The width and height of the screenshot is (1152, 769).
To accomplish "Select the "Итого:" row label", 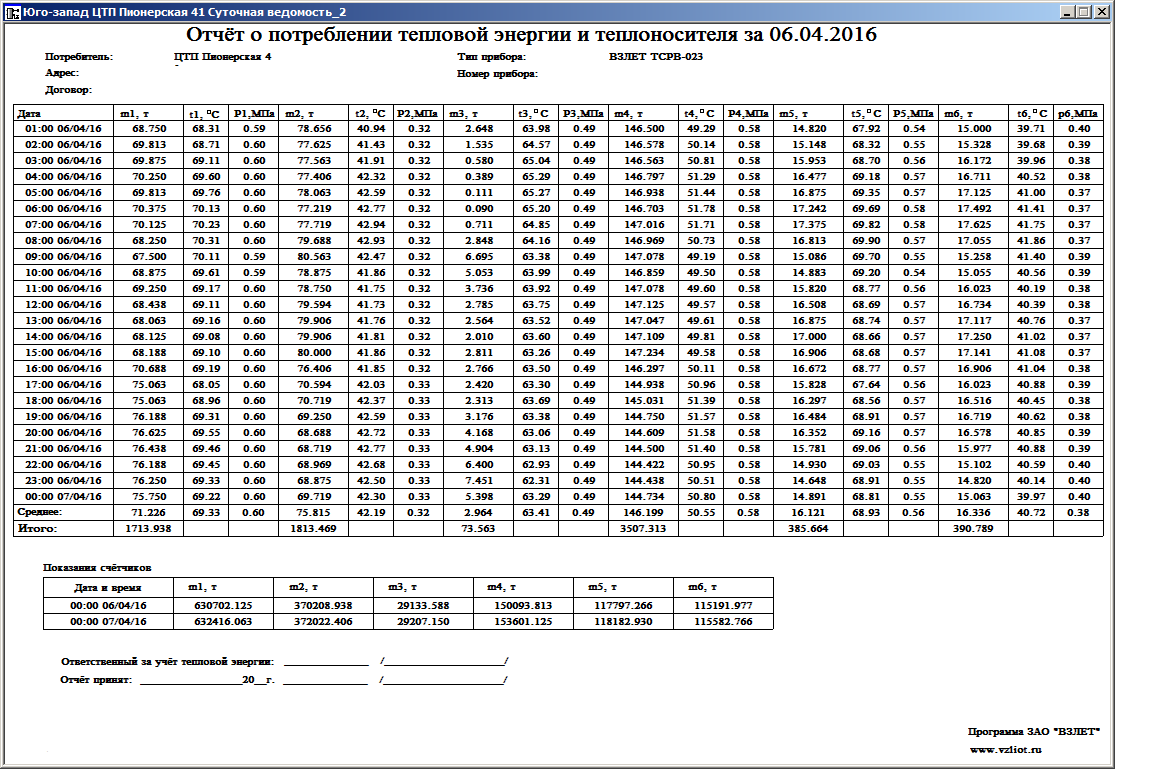I will [x=37, y=528].
